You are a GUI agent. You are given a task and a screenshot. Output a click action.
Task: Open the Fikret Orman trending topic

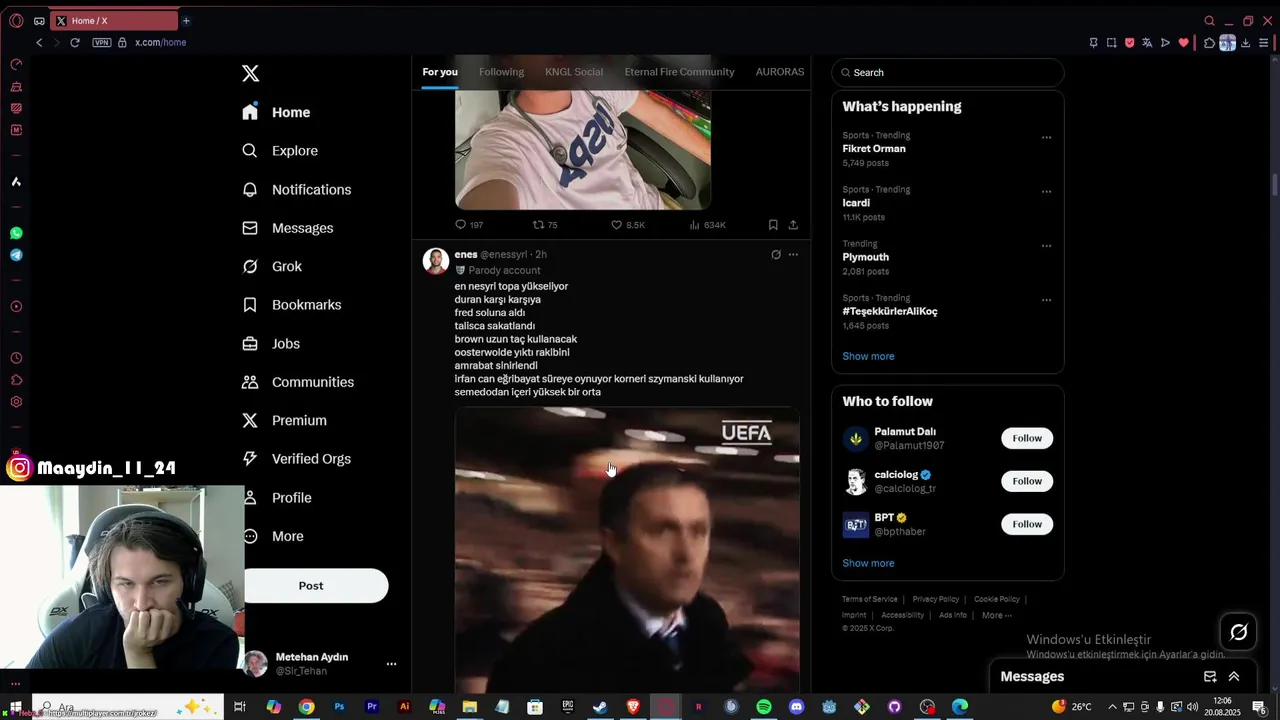(x=874, y=149)
